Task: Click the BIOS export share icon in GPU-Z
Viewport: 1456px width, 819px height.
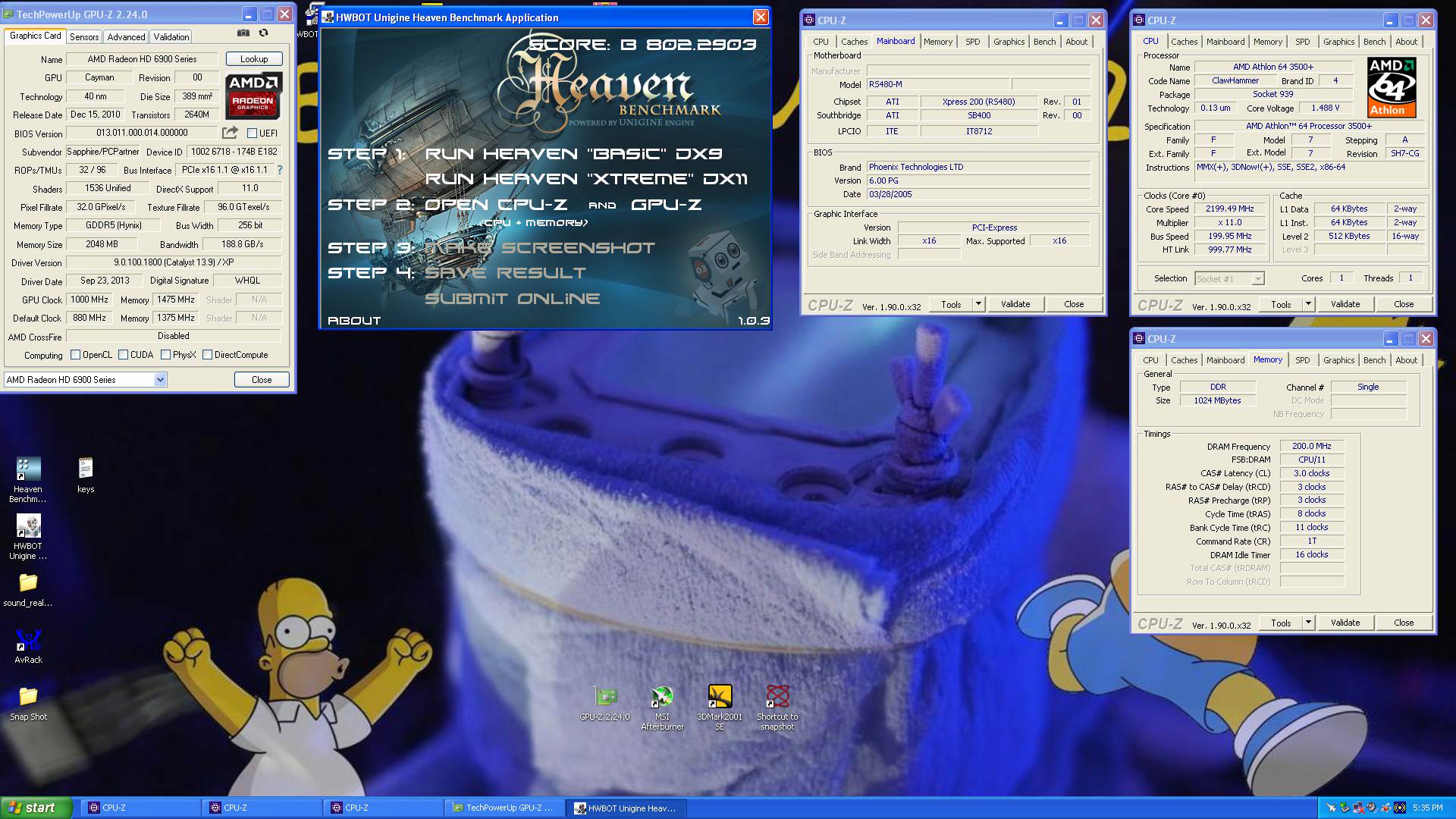Action: pyautogui.click(x=229, y=133)
